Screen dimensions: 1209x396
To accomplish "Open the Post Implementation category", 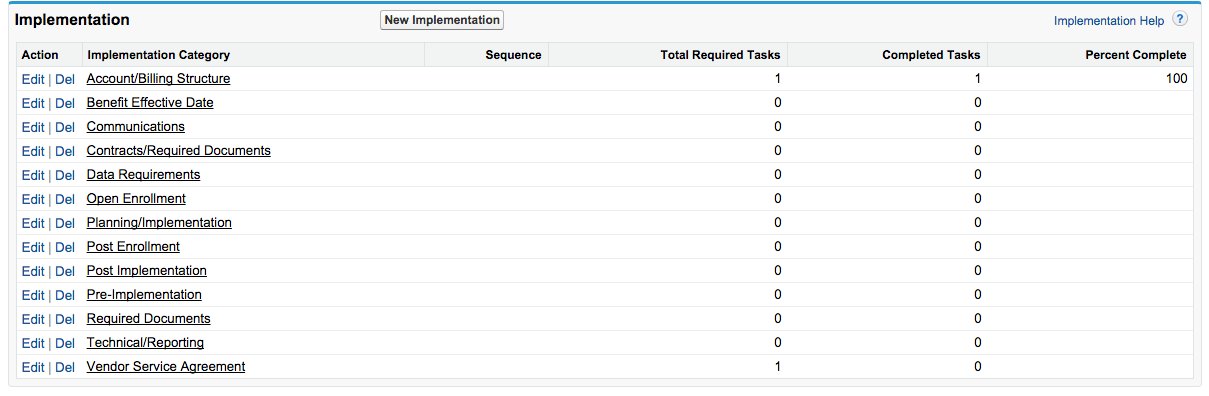I will [147, 271].
